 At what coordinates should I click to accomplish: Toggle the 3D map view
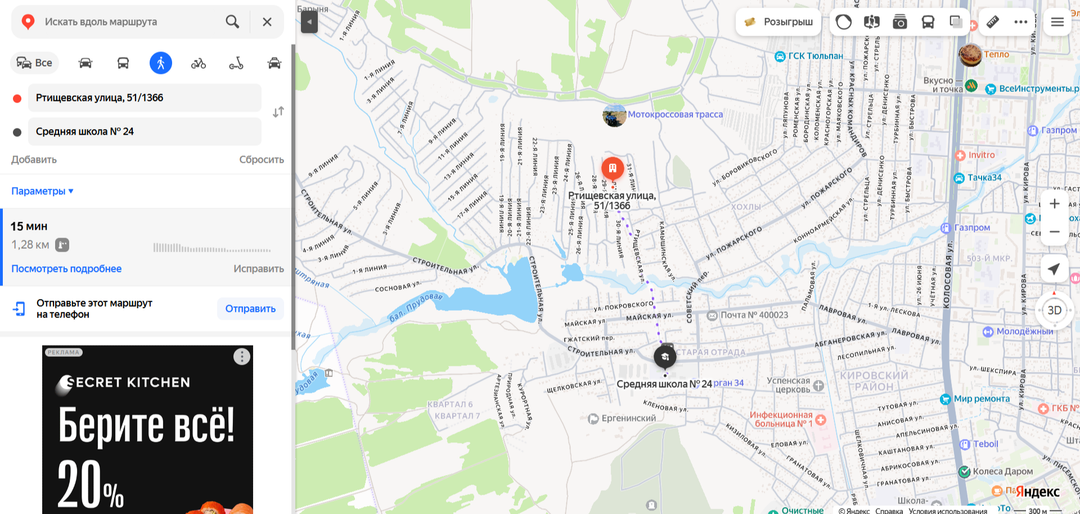1054,310
